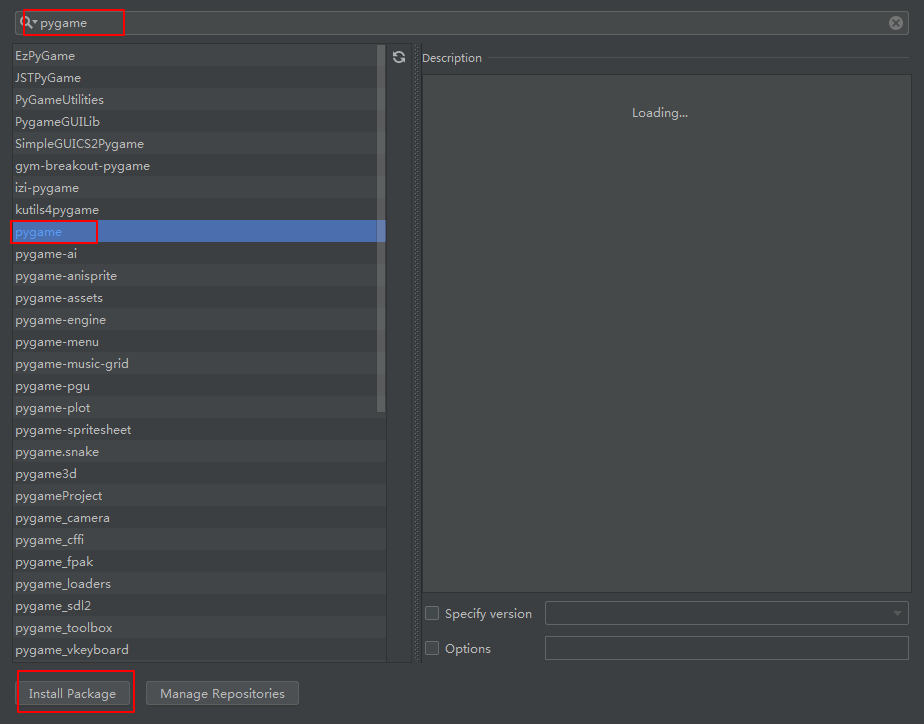This screenshot has width=924, height=724.
Task: Select the gym-breakout-pygame package
Action: [199, 166]
